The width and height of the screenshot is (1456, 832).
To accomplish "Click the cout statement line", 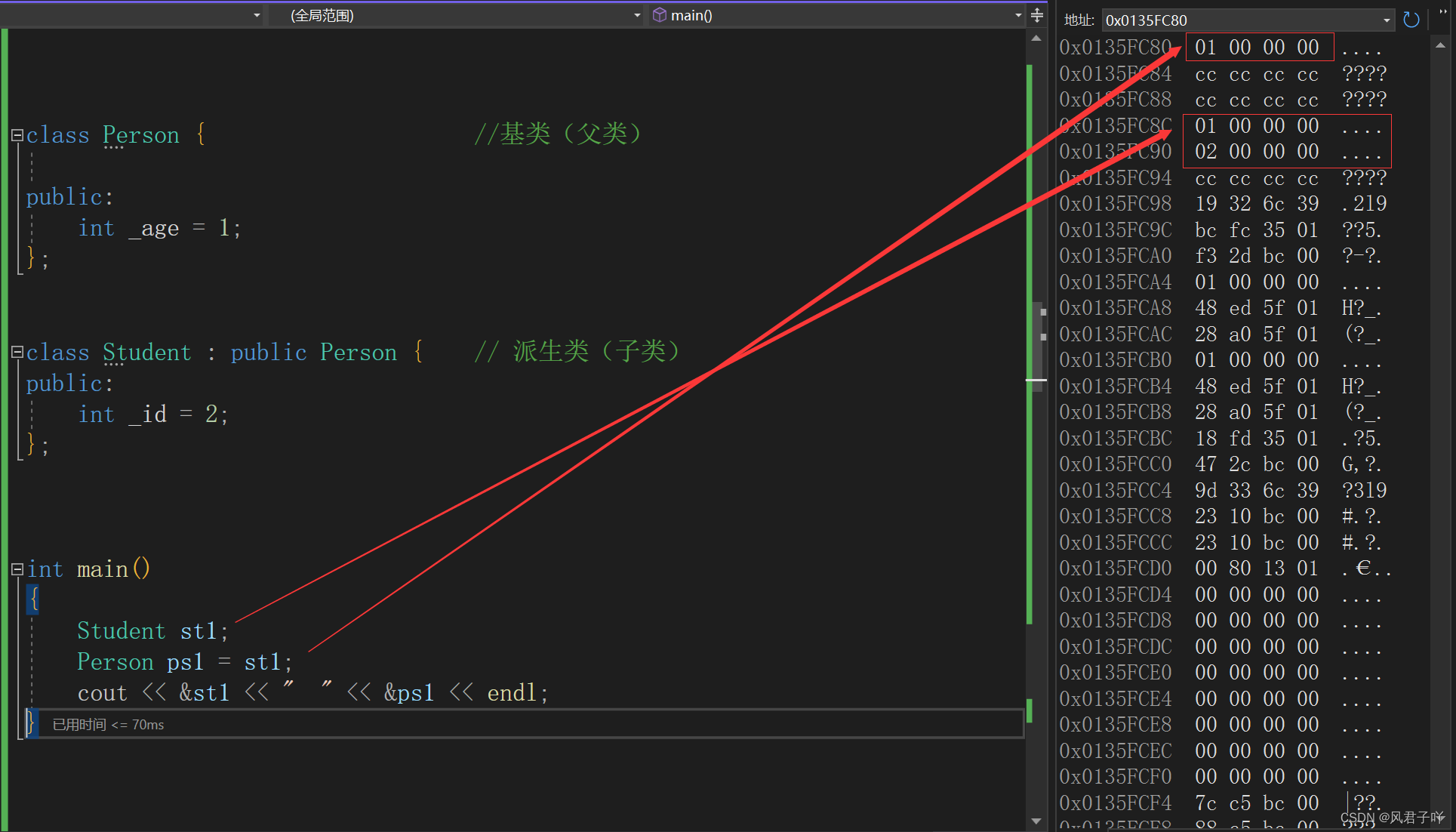I will tap(312, 693).
